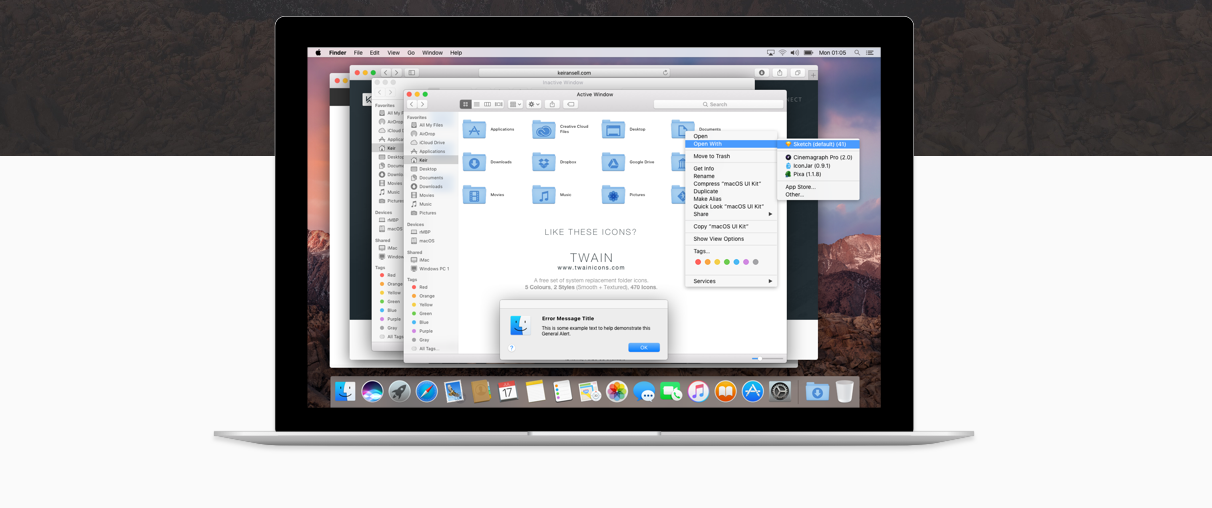Open the Trash in the Dock
Viewport: 1212px width, 508px height.
[x=844, y=392]
